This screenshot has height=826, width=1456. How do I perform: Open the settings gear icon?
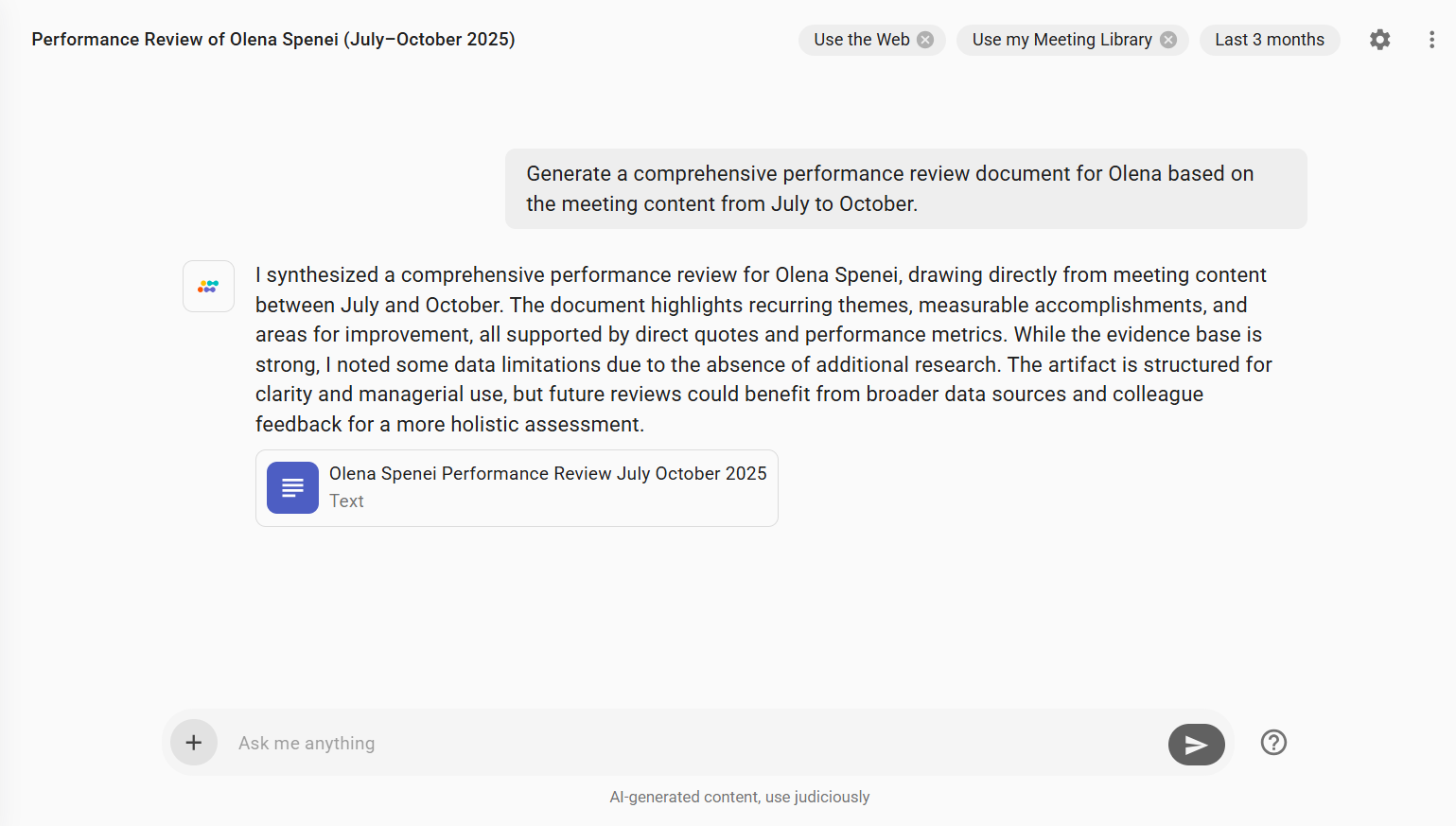(x=1379, y=40)
